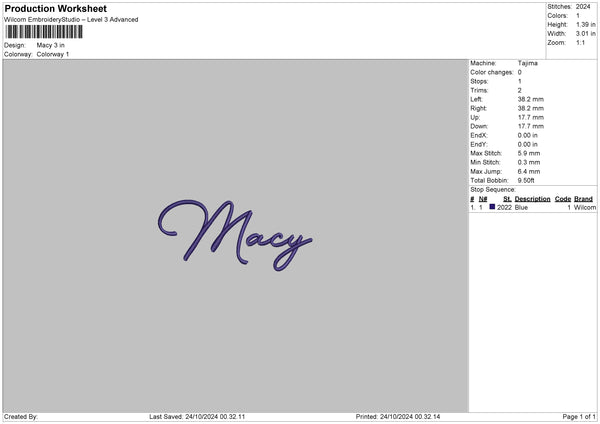Click the Production Worksheet title
The height and width of the screenshot is (424, 600).
[x=55, y=8]
